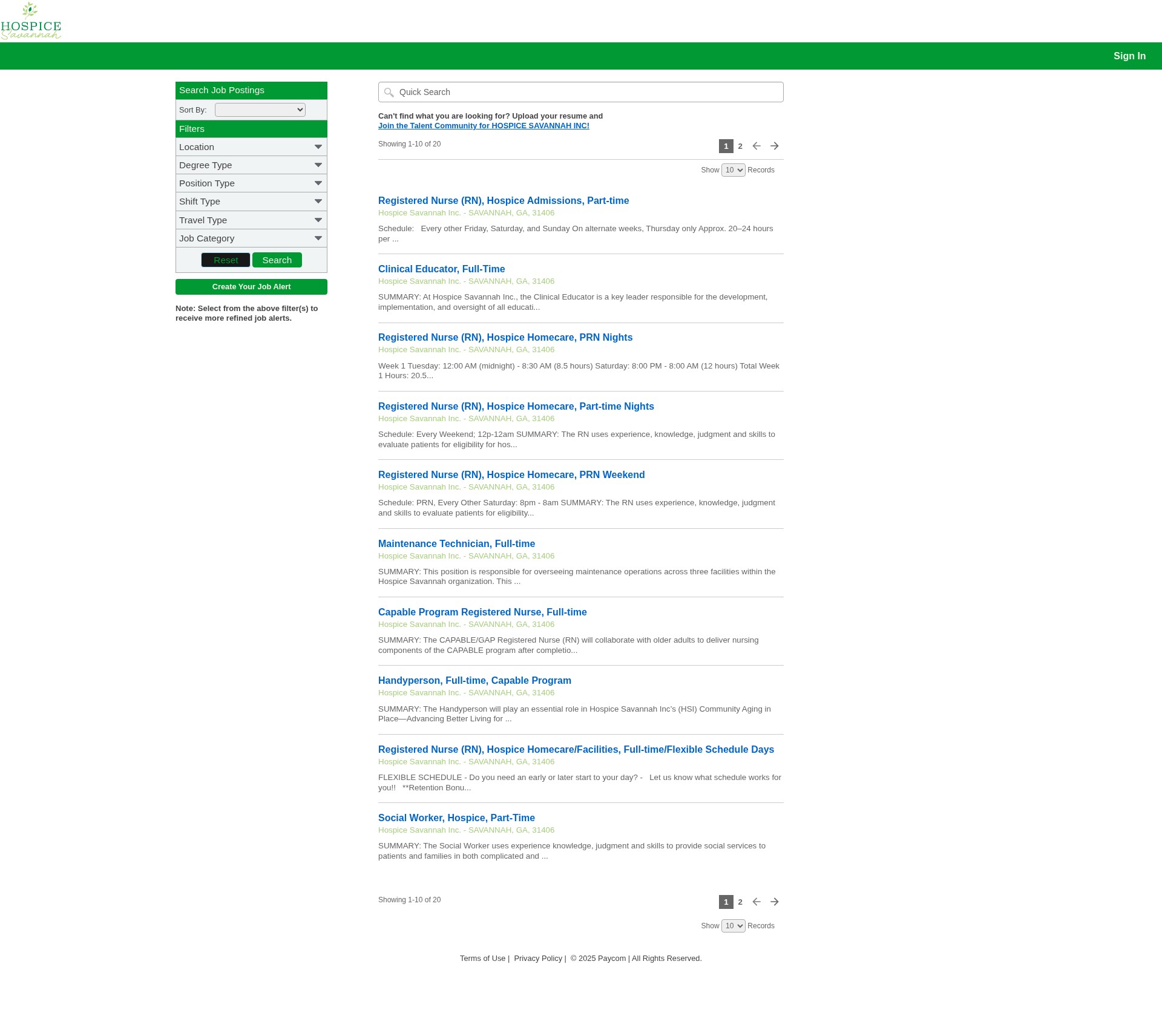Viewport: 1162px width, 1036px height.
Task: Click Create Your Job Alert button
Action: pyautogui.click(x=251, y=287)
